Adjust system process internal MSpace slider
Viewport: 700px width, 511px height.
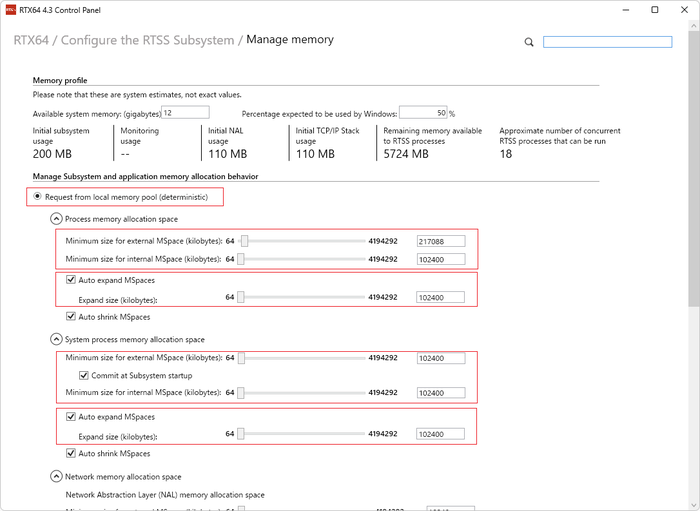tap(241, 393)
